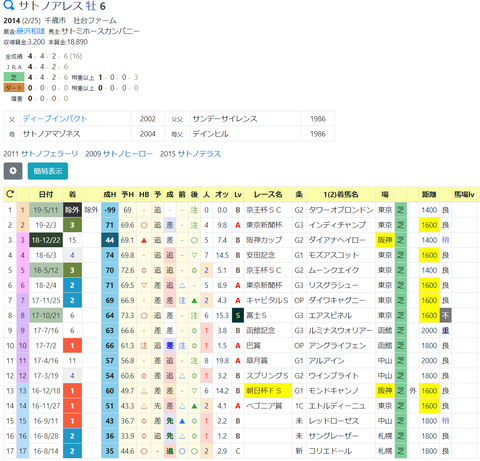
Task: Click race name 函館記念
Action: pyautogui.click(x=261, y=330)
